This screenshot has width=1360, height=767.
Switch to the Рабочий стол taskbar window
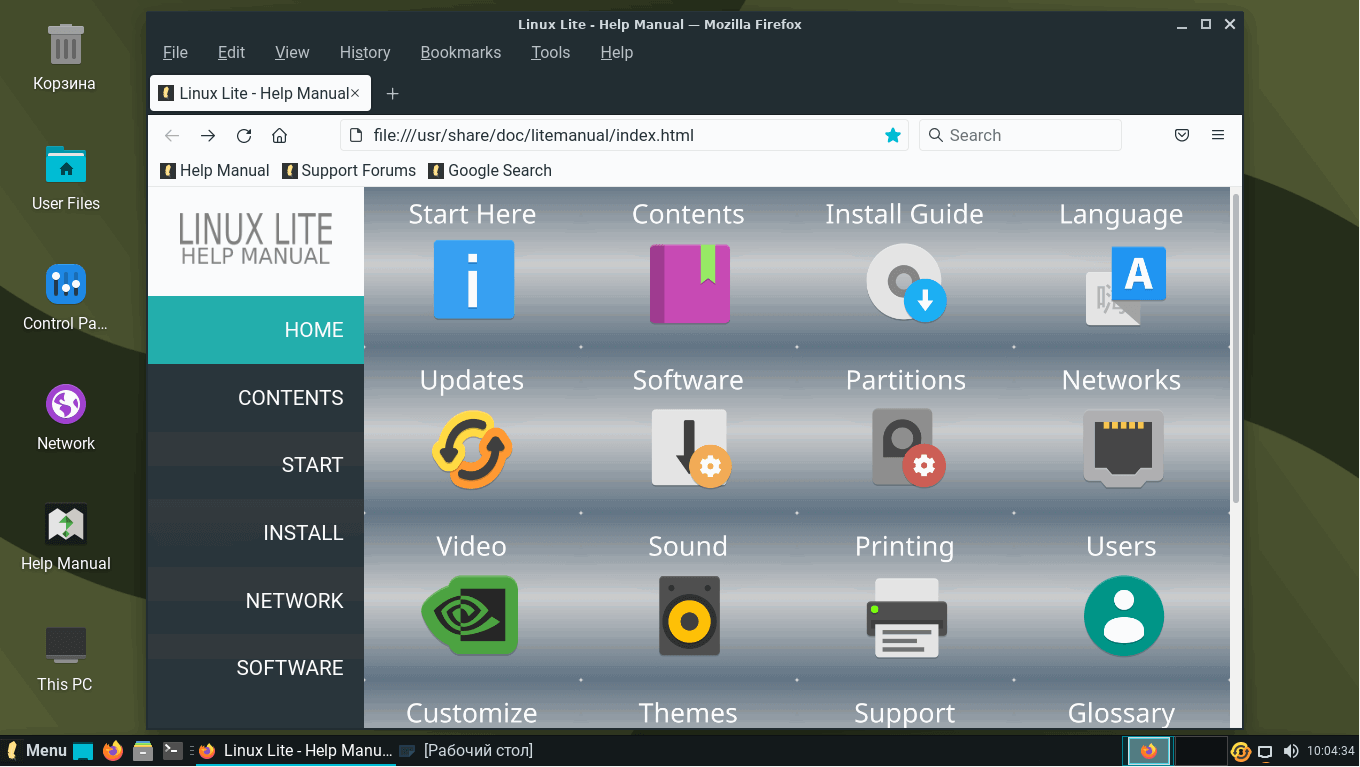467,750
